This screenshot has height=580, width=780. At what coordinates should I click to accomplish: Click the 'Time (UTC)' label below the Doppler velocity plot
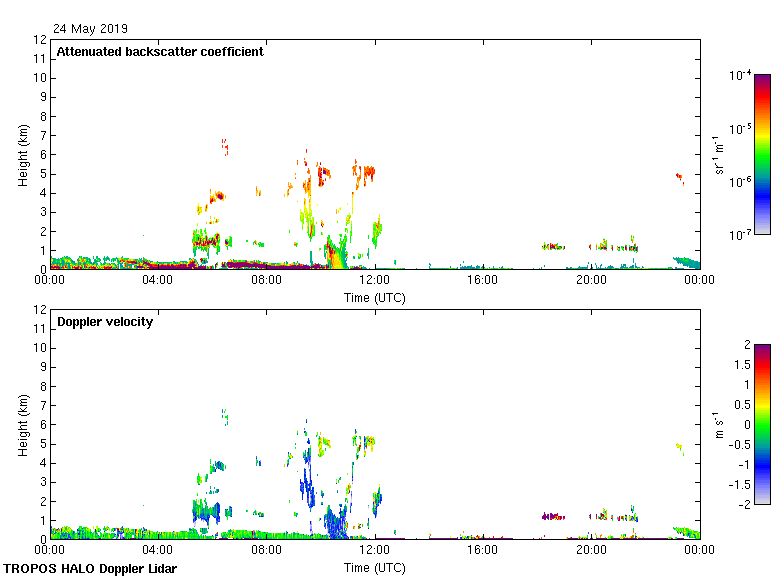click(375, 567)
